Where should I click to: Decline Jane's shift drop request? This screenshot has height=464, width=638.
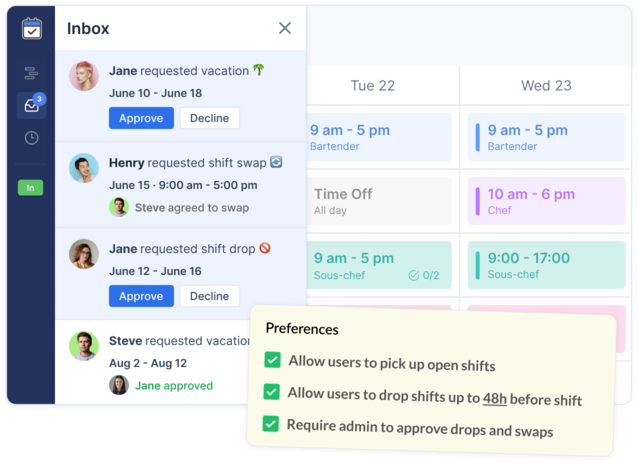click(x=209, y=296)
